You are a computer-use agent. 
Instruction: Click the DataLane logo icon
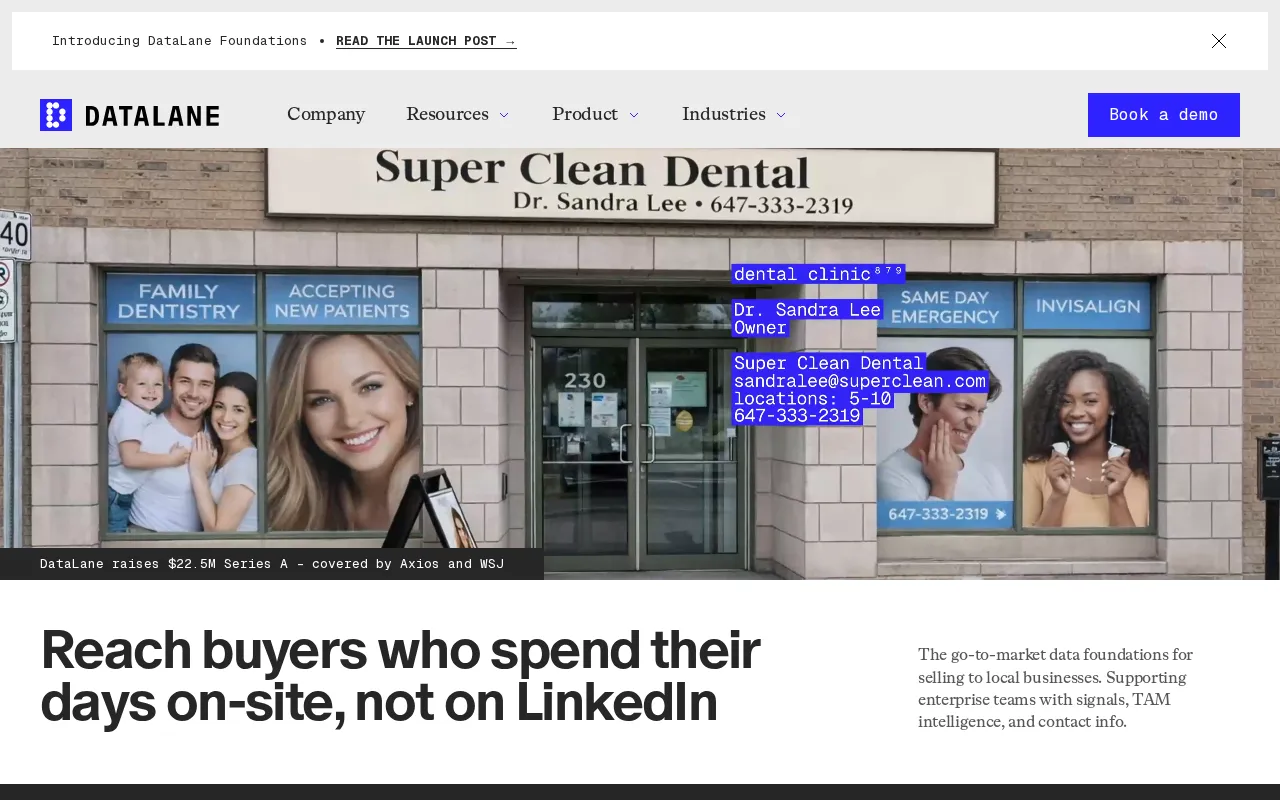[56, 115]
